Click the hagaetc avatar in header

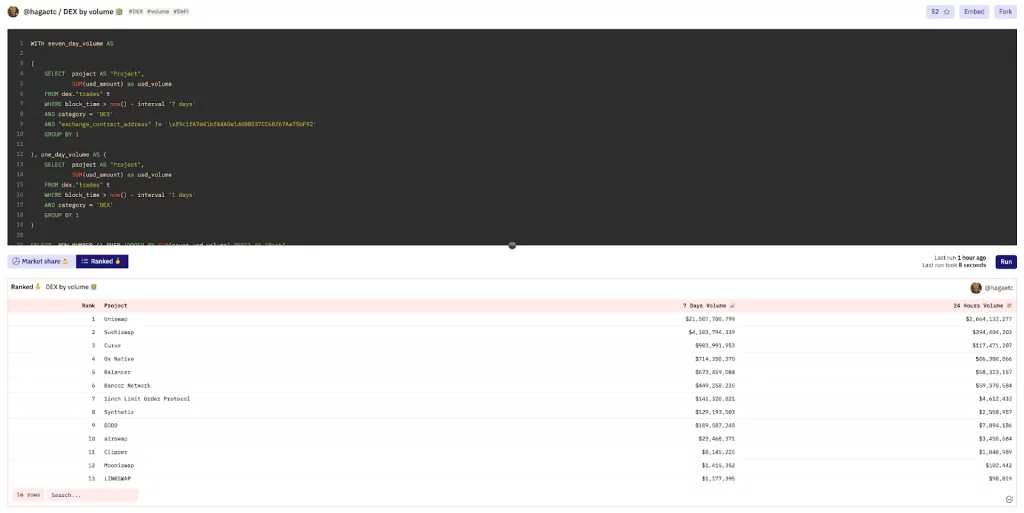13,11
